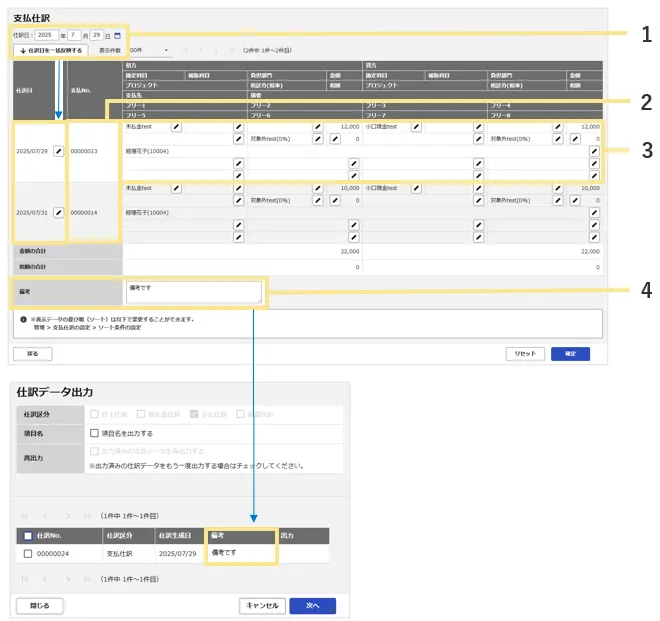The height and width of the screenshot is (621, 660).
Task: Click the リセット button
Action: point(526,353)
